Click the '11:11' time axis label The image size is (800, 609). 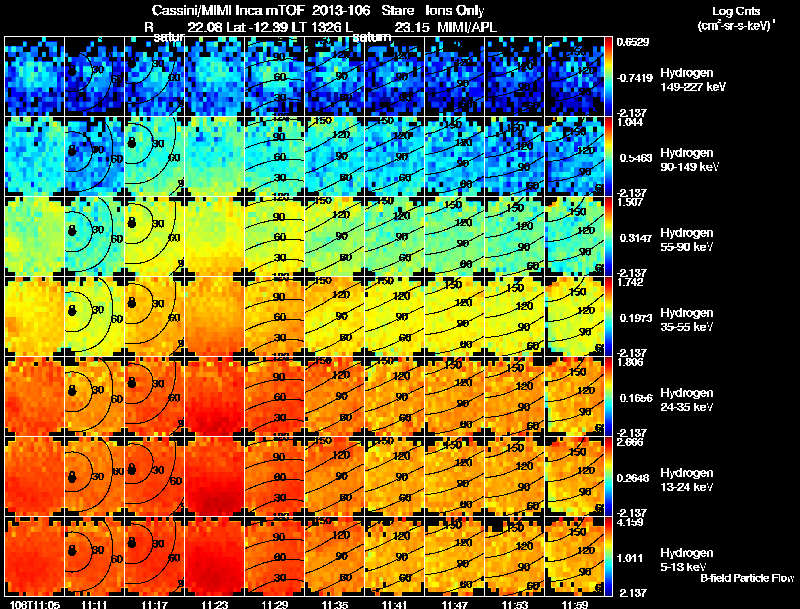click(x=94, y=604)
